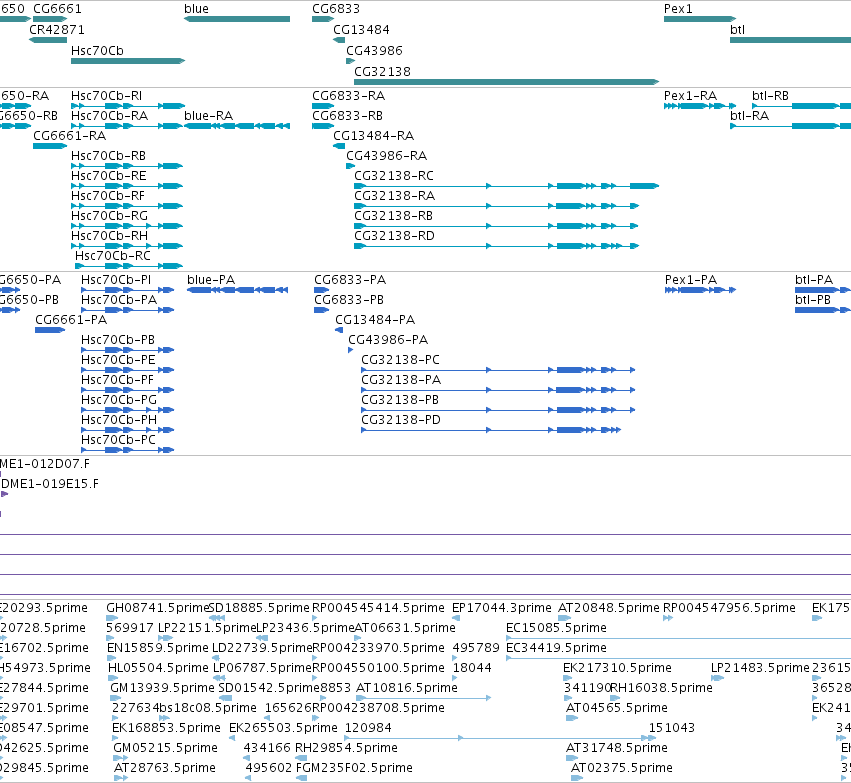Screen dimensions: 851x783
Task: Select protein btl-PB label
Action: pyautogui.click(x=813, y=300)
